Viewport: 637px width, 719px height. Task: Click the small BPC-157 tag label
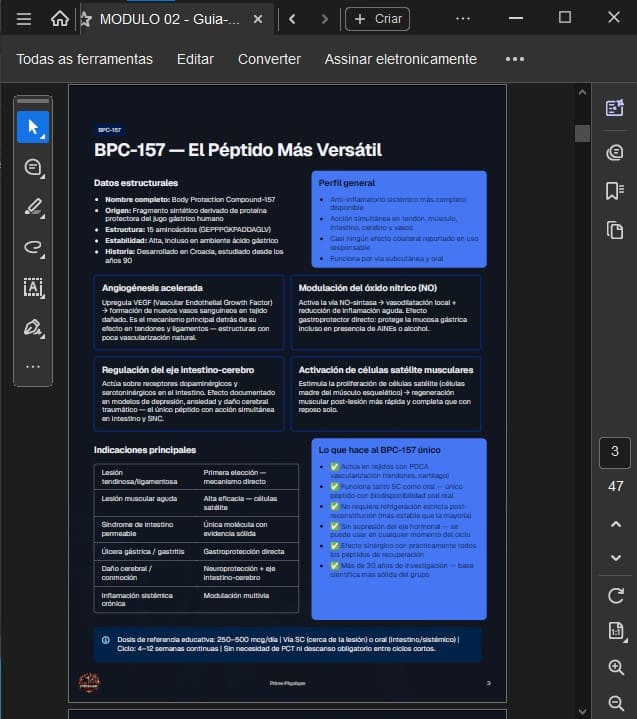pyautogui.click(x=109, y=130)
